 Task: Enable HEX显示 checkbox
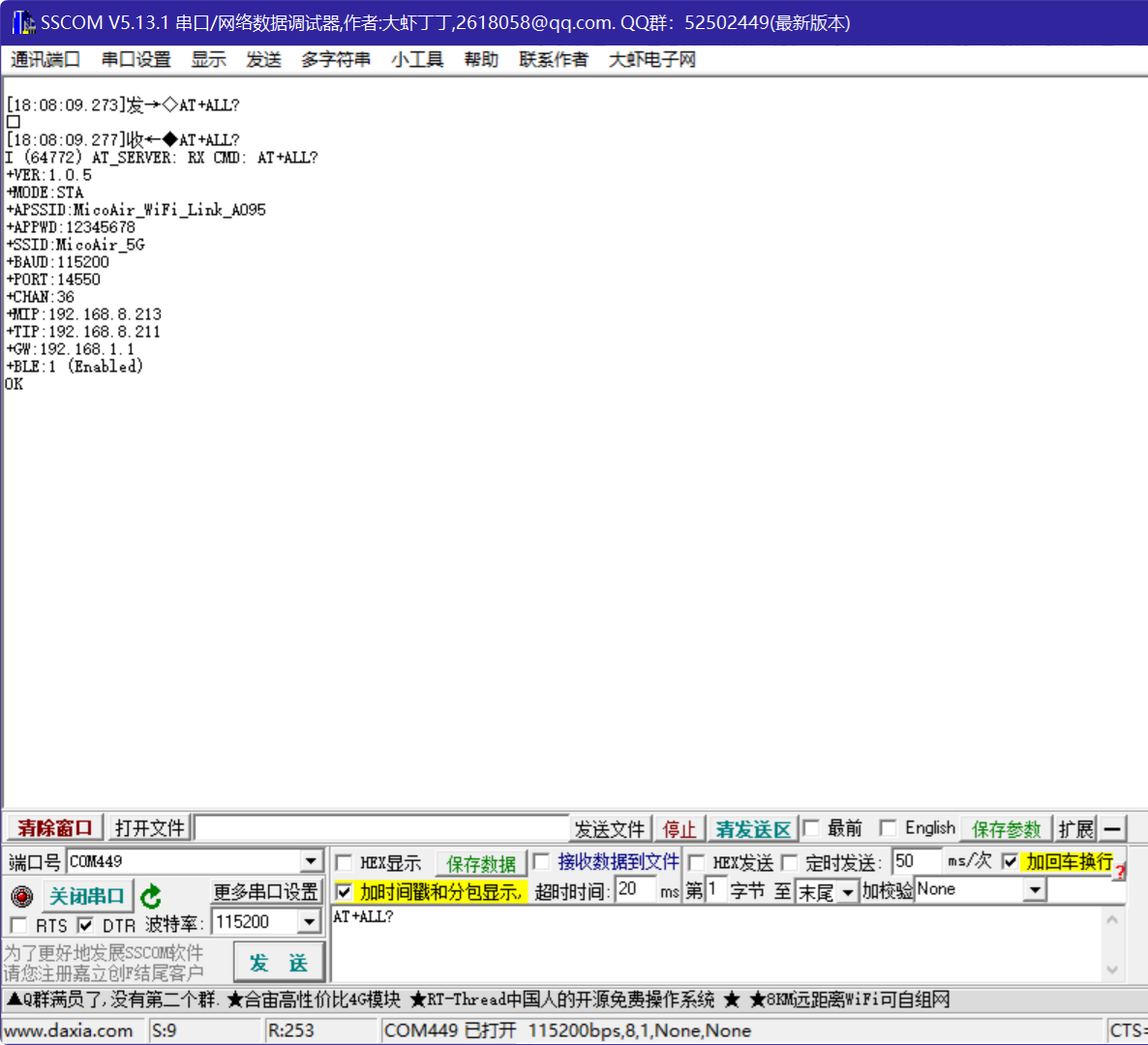[x=344, y=863]
